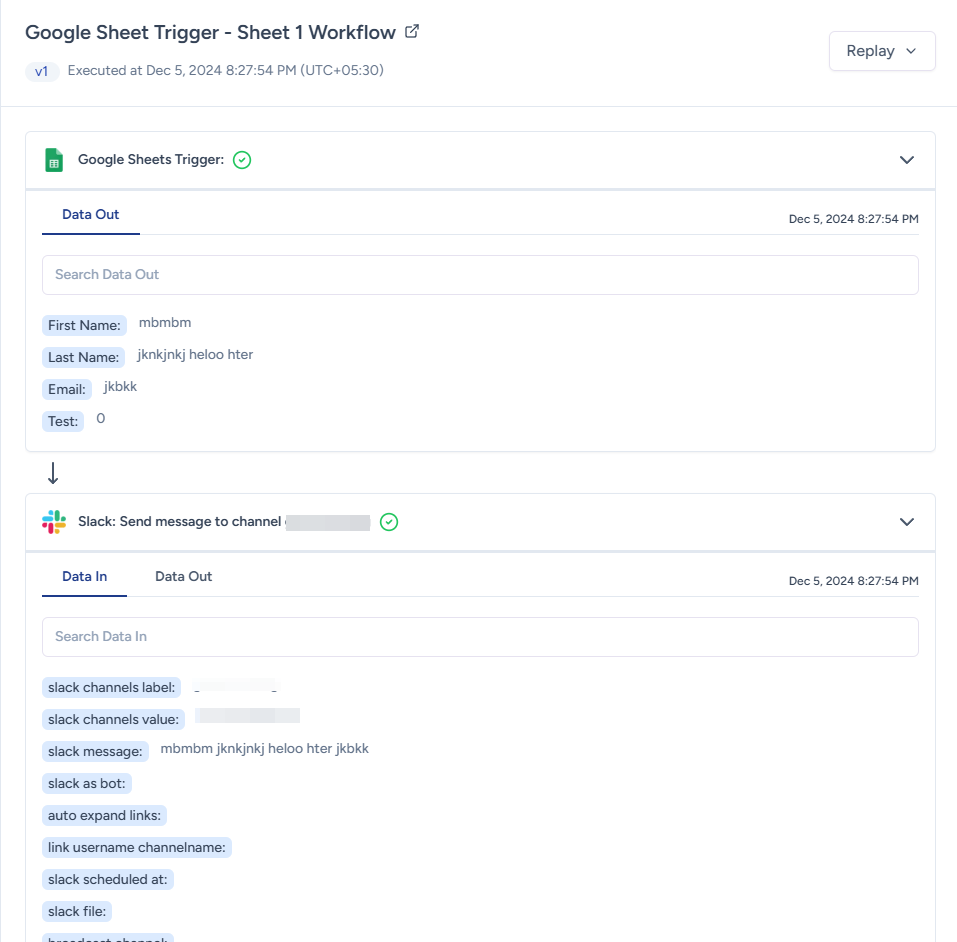
Task: Click the down arrow between steps
Action: [53, 473]
